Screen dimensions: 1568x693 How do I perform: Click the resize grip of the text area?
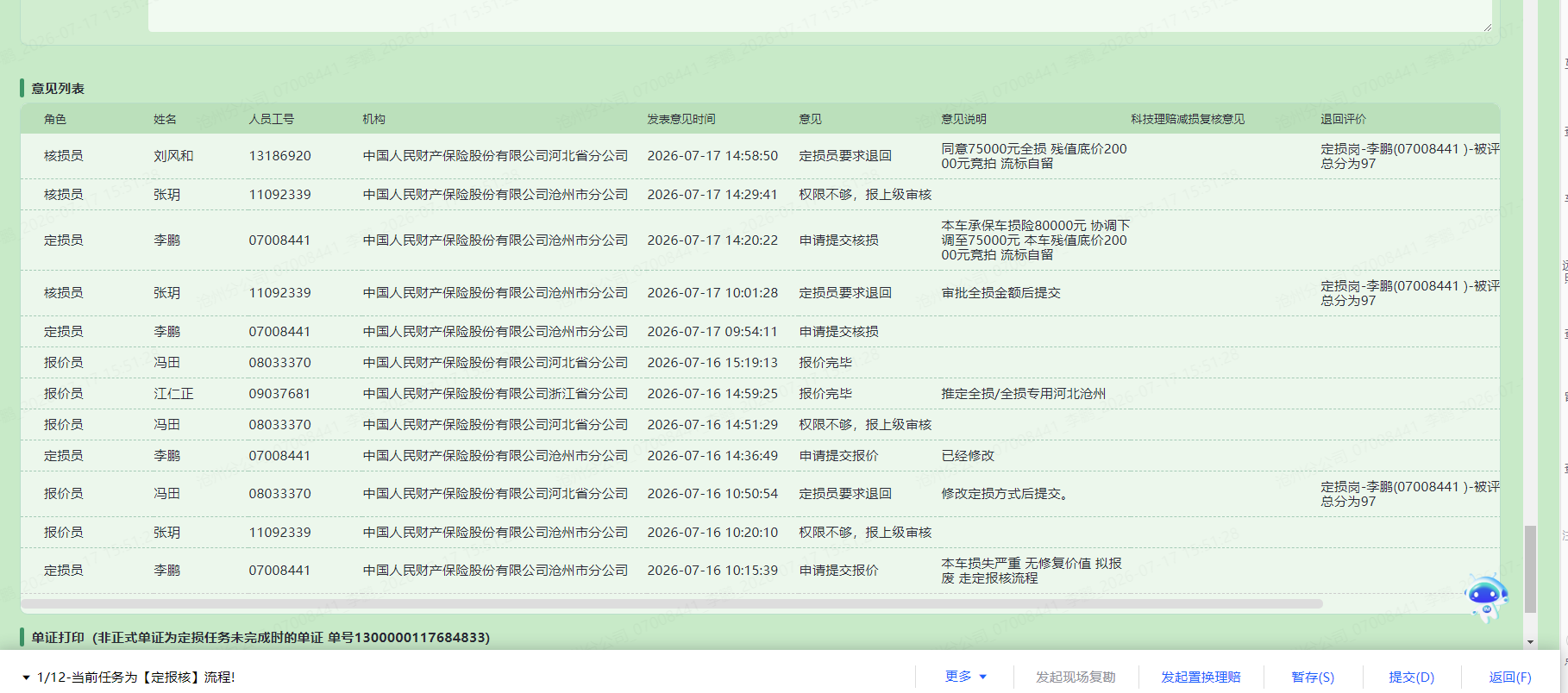[x=1487, y=27]
